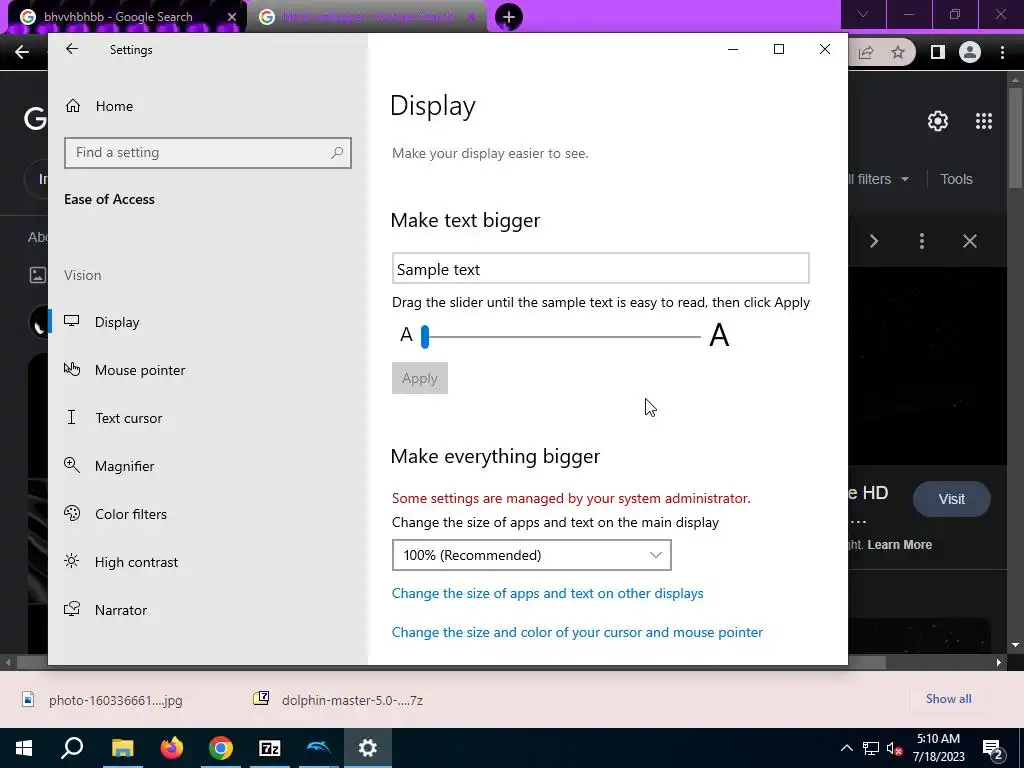Expand the All filters dropdown in Google
This screenshot has width=1024, height=768.
pyautogui.click(x=878, y=179)
